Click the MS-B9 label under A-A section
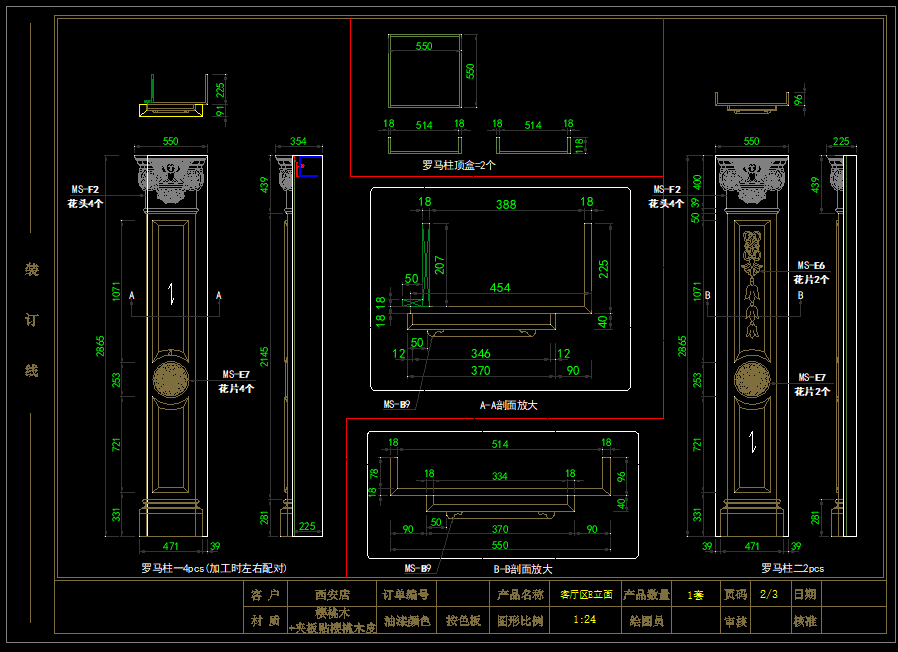898x652 pixels. (x=397, y=405)
